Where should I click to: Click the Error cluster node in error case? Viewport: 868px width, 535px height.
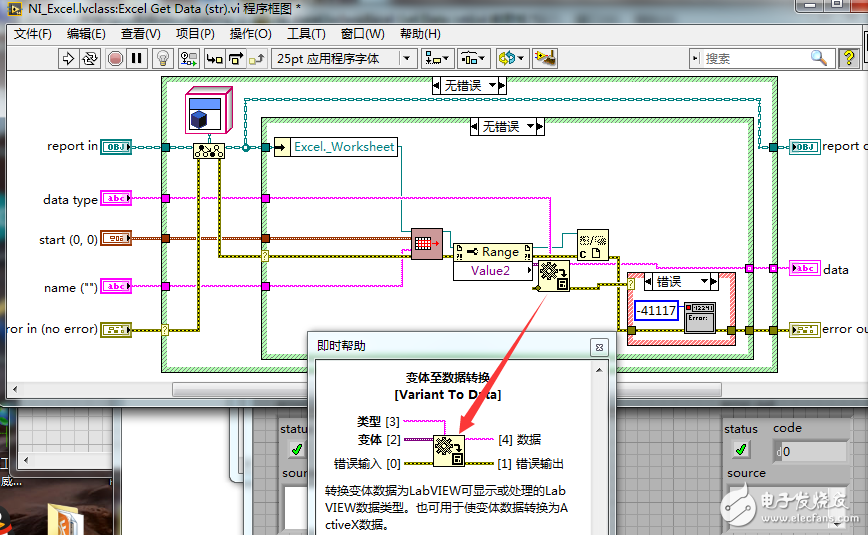point(700,317)
